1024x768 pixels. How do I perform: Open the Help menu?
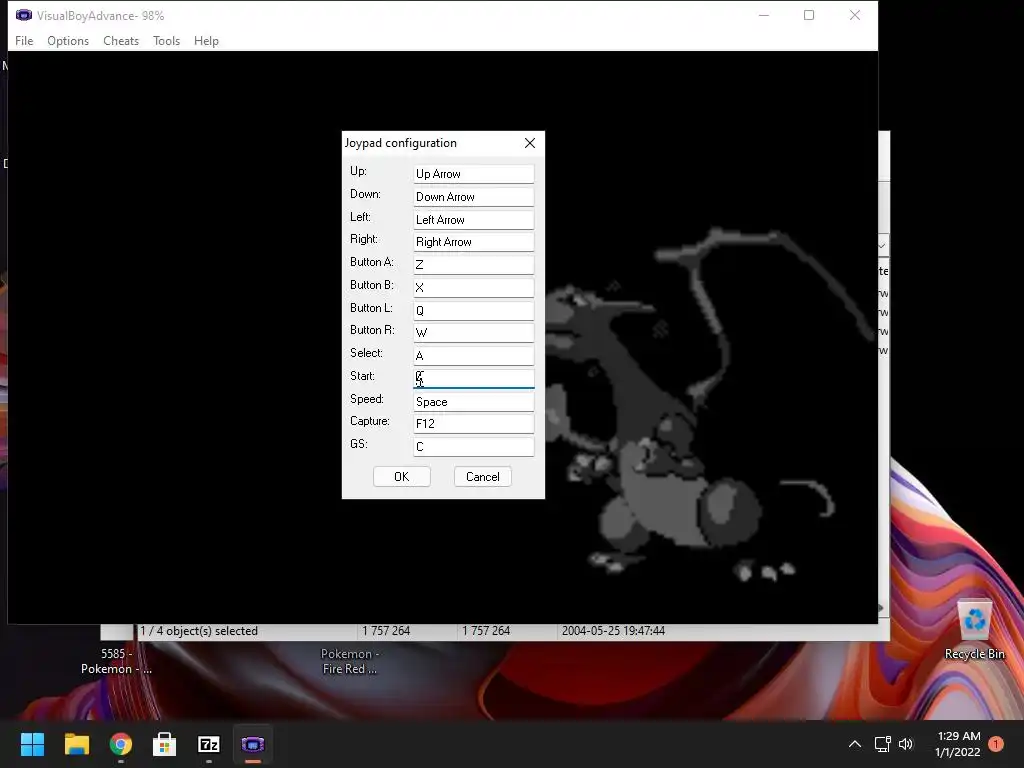point(206,40)
